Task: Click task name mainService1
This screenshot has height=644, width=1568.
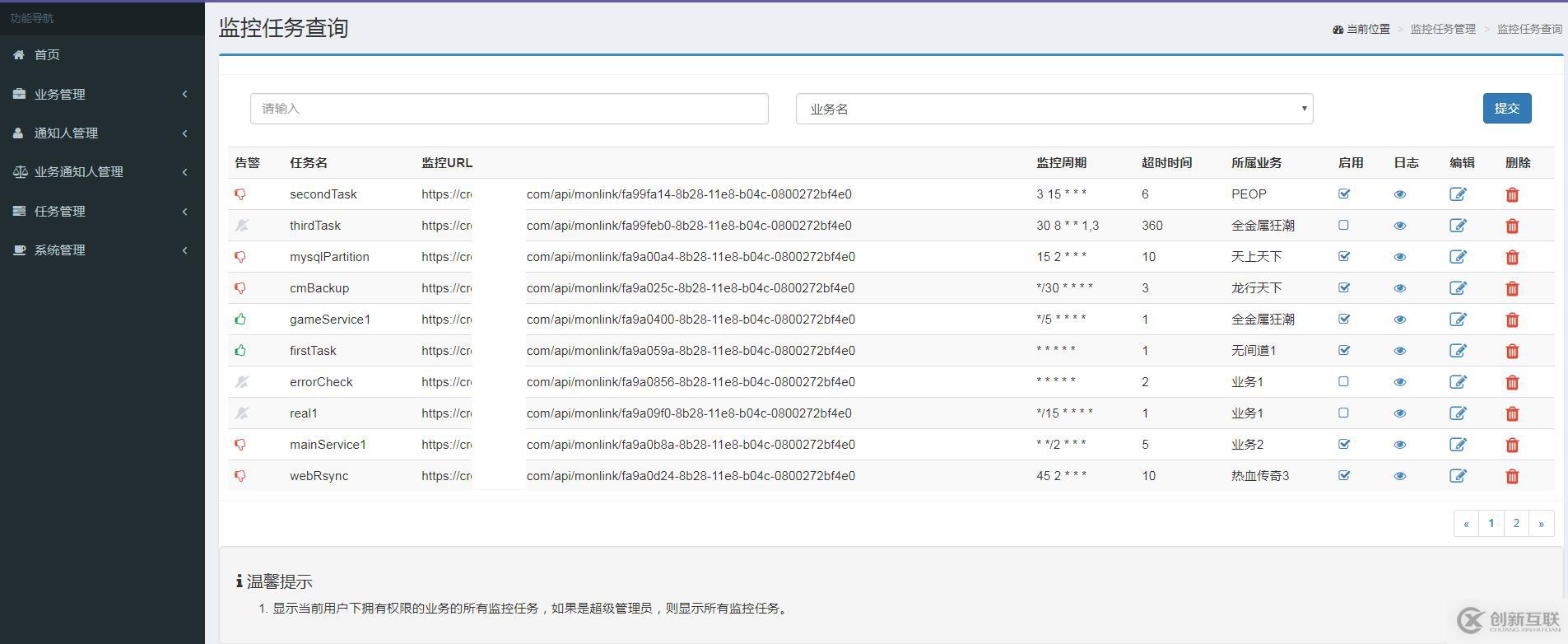Action: click(x=328, y=445)
